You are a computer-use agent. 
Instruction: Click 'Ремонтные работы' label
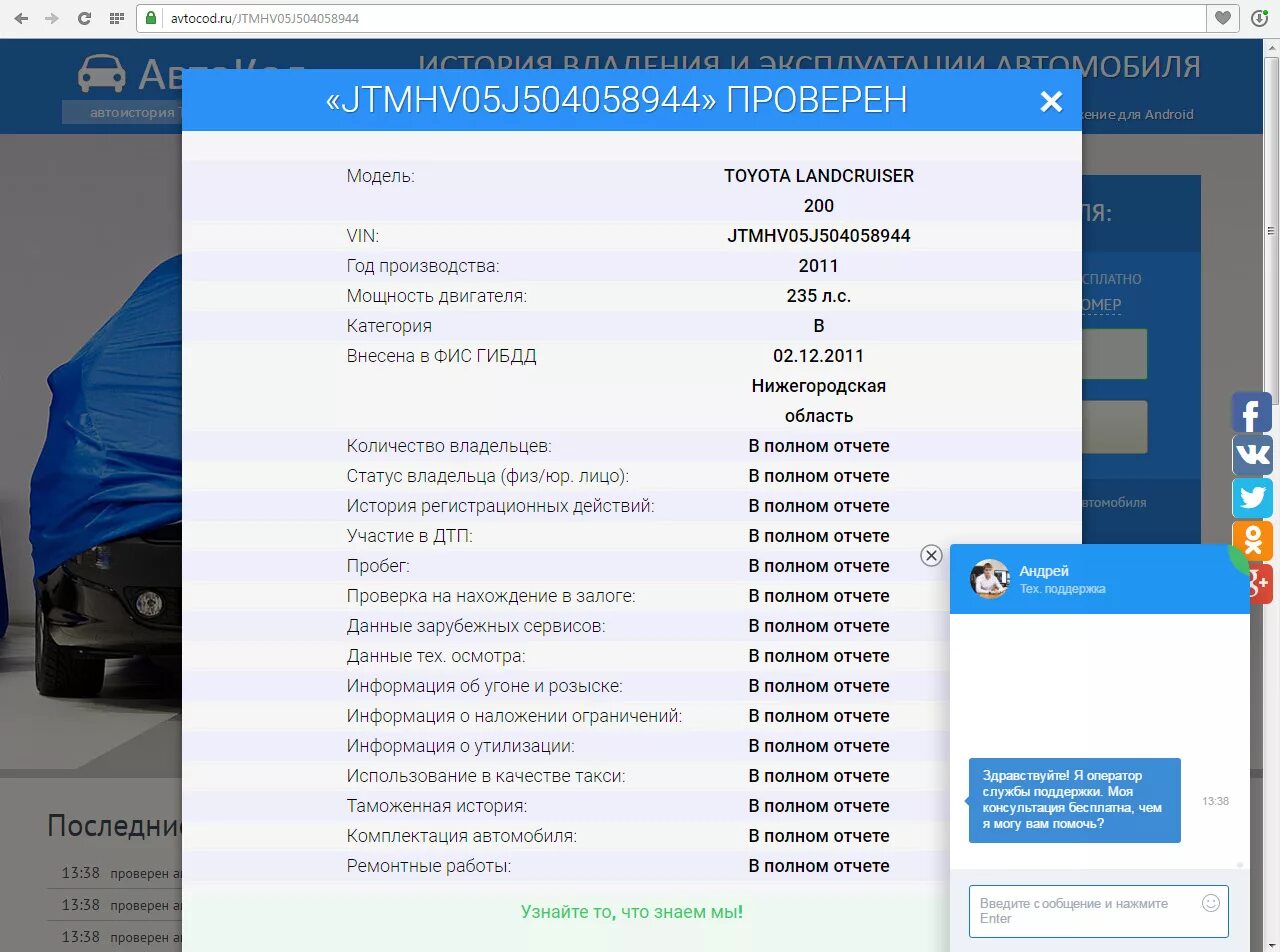tap(429, 866)
